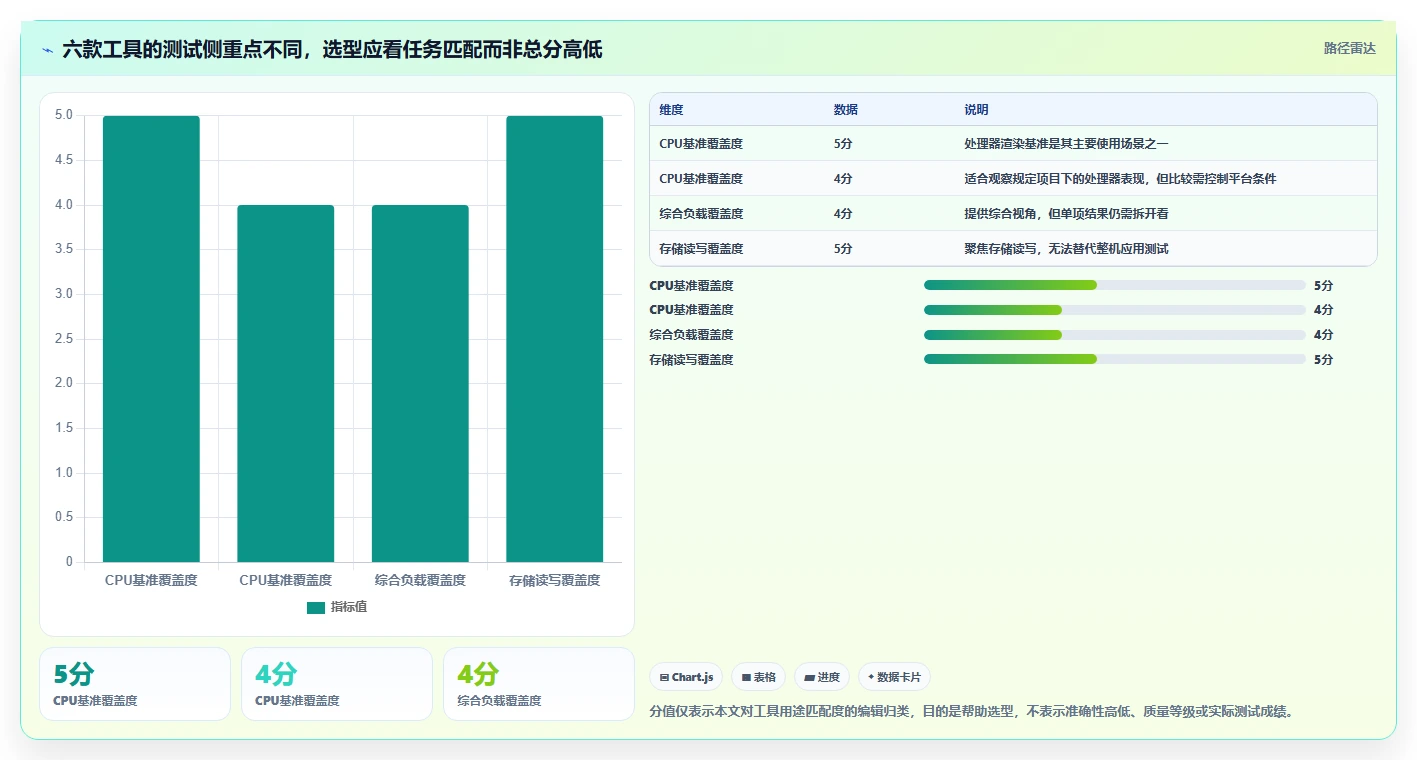
Task: Click the footnote starting 分值仅表示本文
Action: pyautogui.click(x=972, y=712)
